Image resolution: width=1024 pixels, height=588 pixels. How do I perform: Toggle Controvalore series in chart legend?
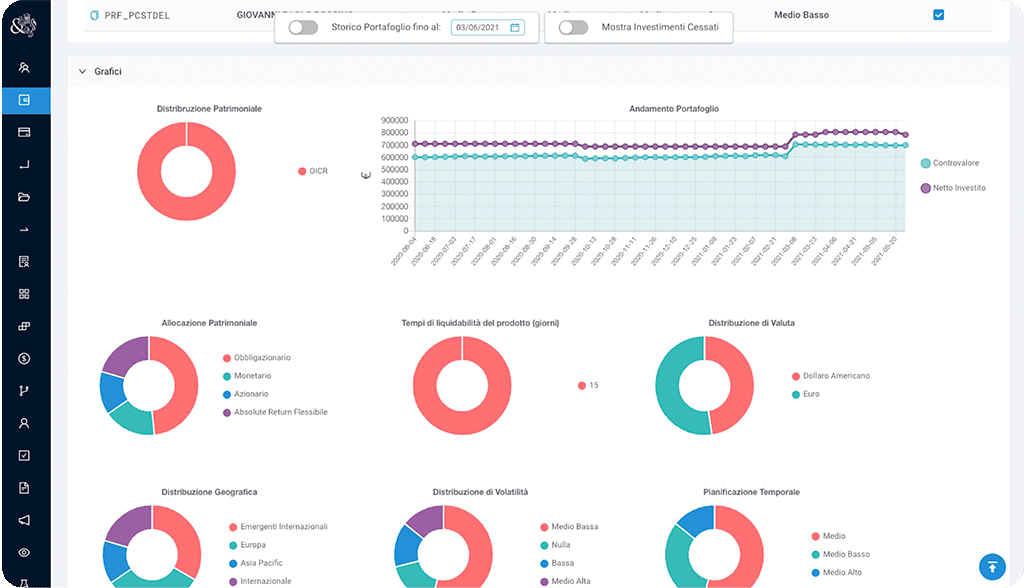[953, 163]
